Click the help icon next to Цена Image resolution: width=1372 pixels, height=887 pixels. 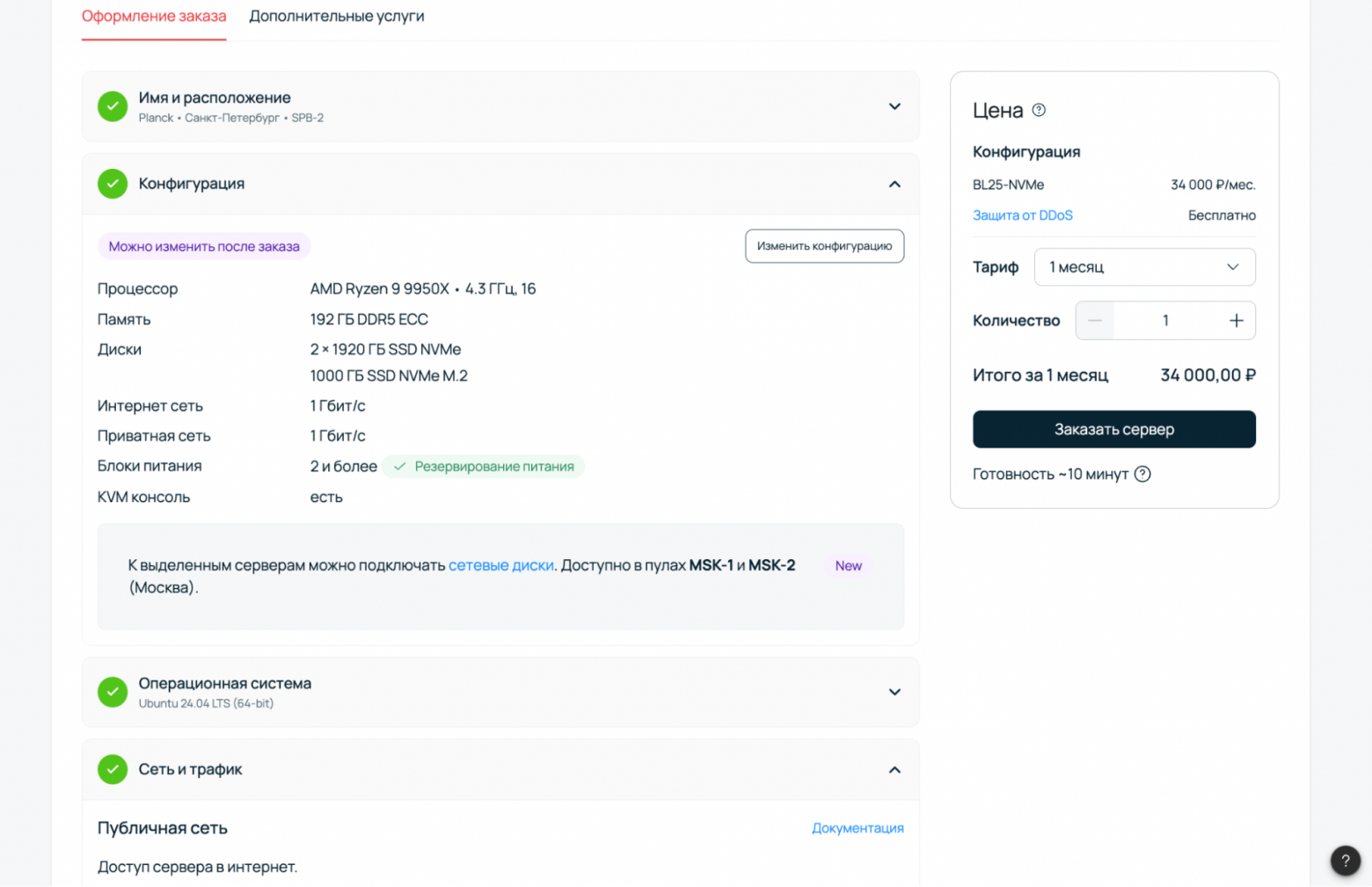(1039, 110)
